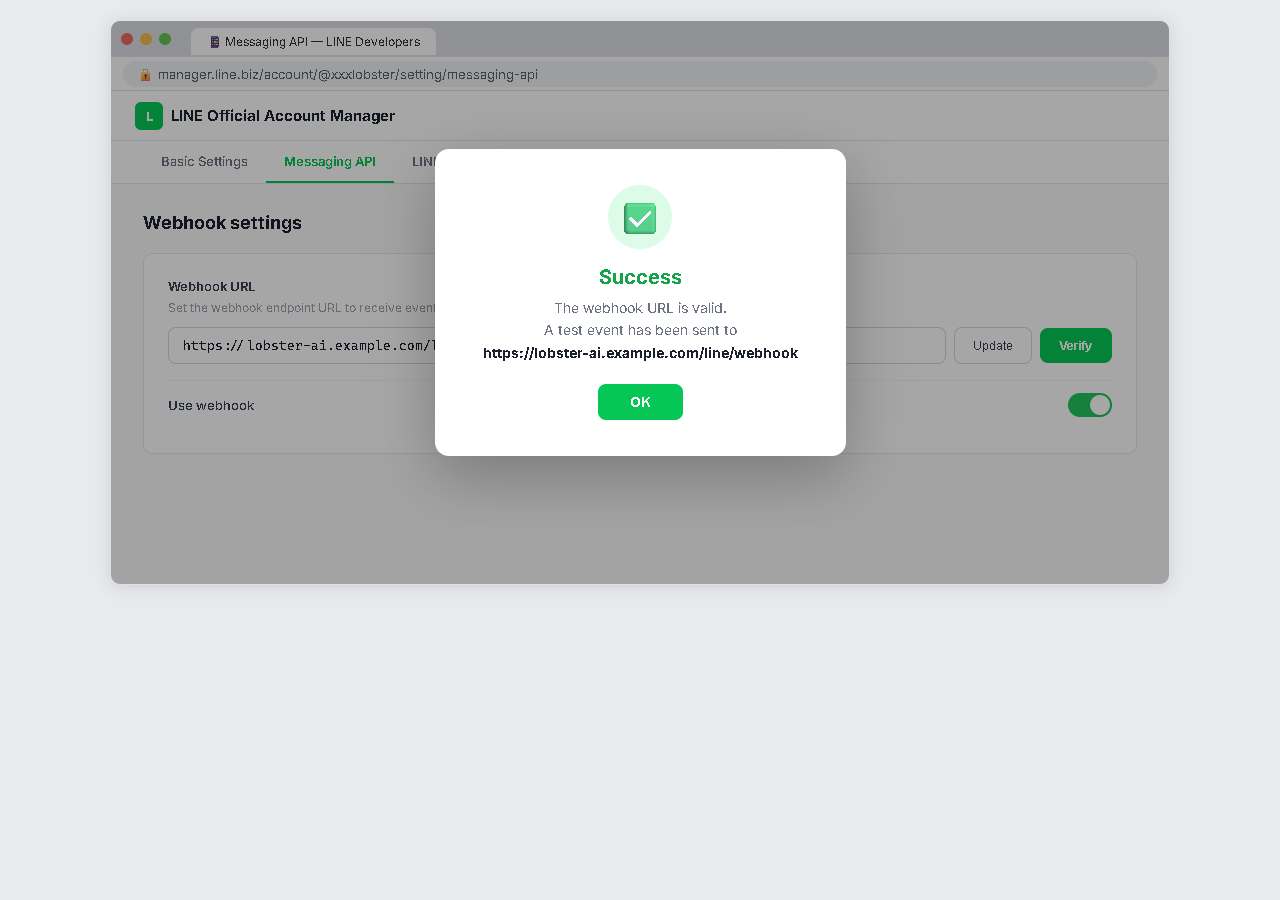Image resolution: width=1280 pixels, height=900 pixels.
Task: Select the partially hidden LINE tab
Action: [x=422, y=161]
